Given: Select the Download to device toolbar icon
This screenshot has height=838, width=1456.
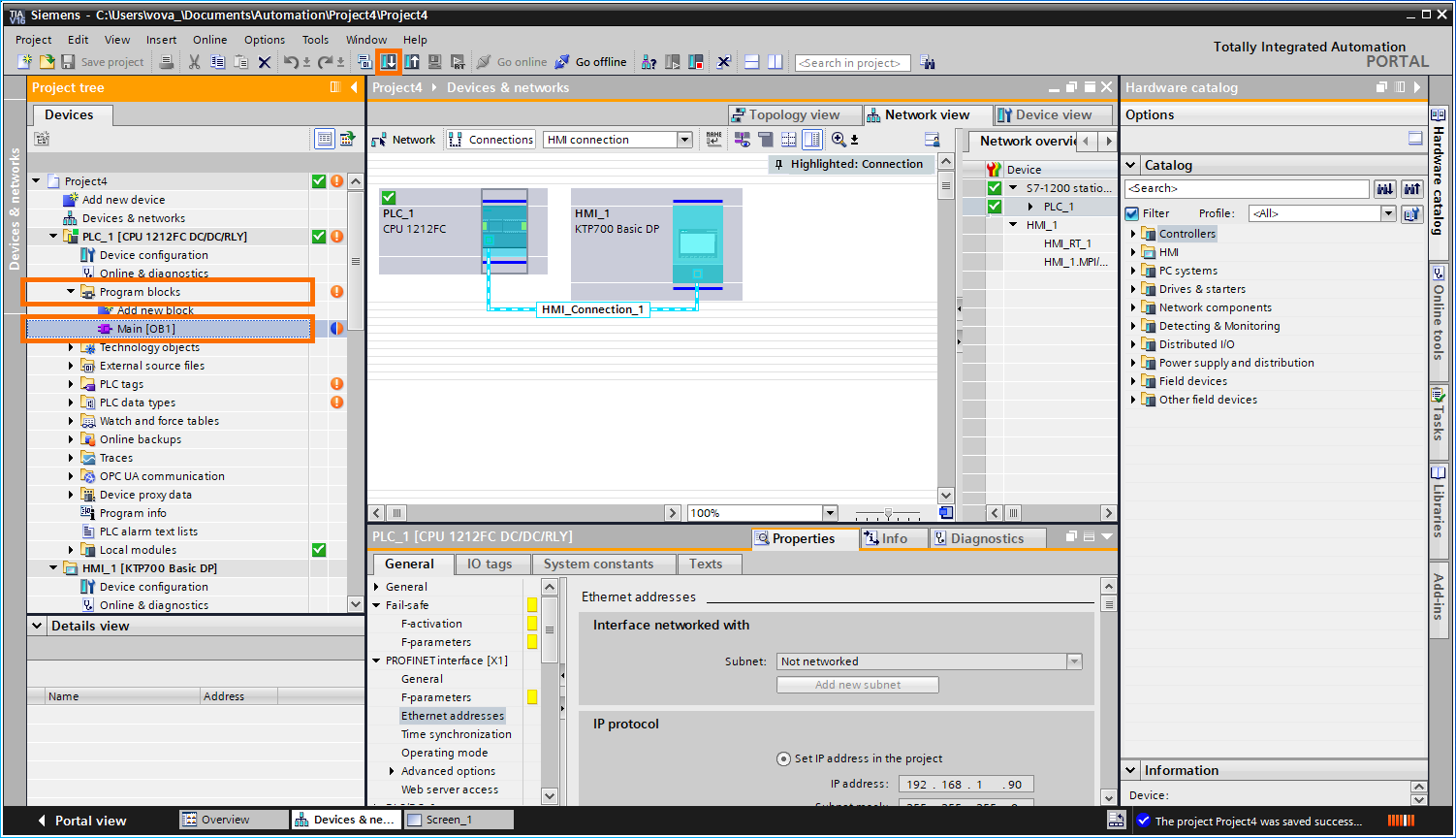Looking at the screenshot, I should (x=389, y=61).
